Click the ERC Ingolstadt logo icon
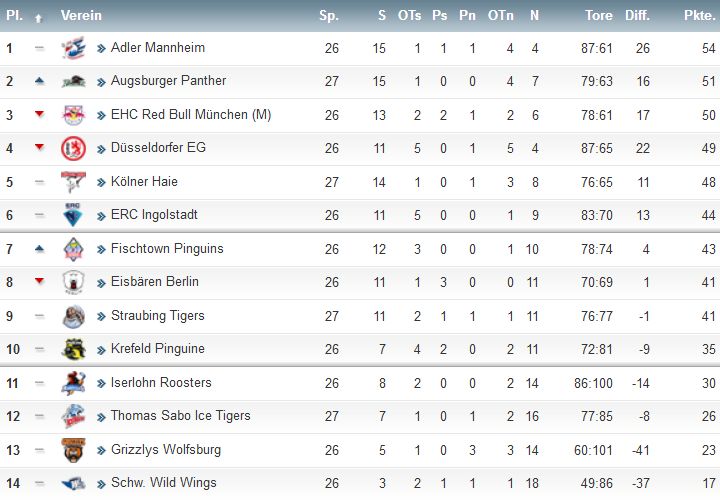The height and width of the screenshot is (500, 720). tap(73, 215)
